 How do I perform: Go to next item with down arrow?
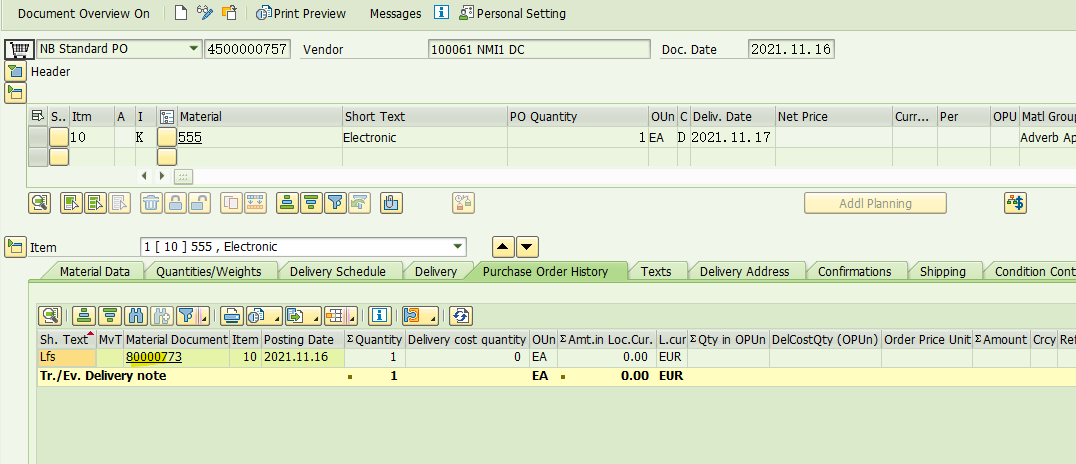coord(527,246)
